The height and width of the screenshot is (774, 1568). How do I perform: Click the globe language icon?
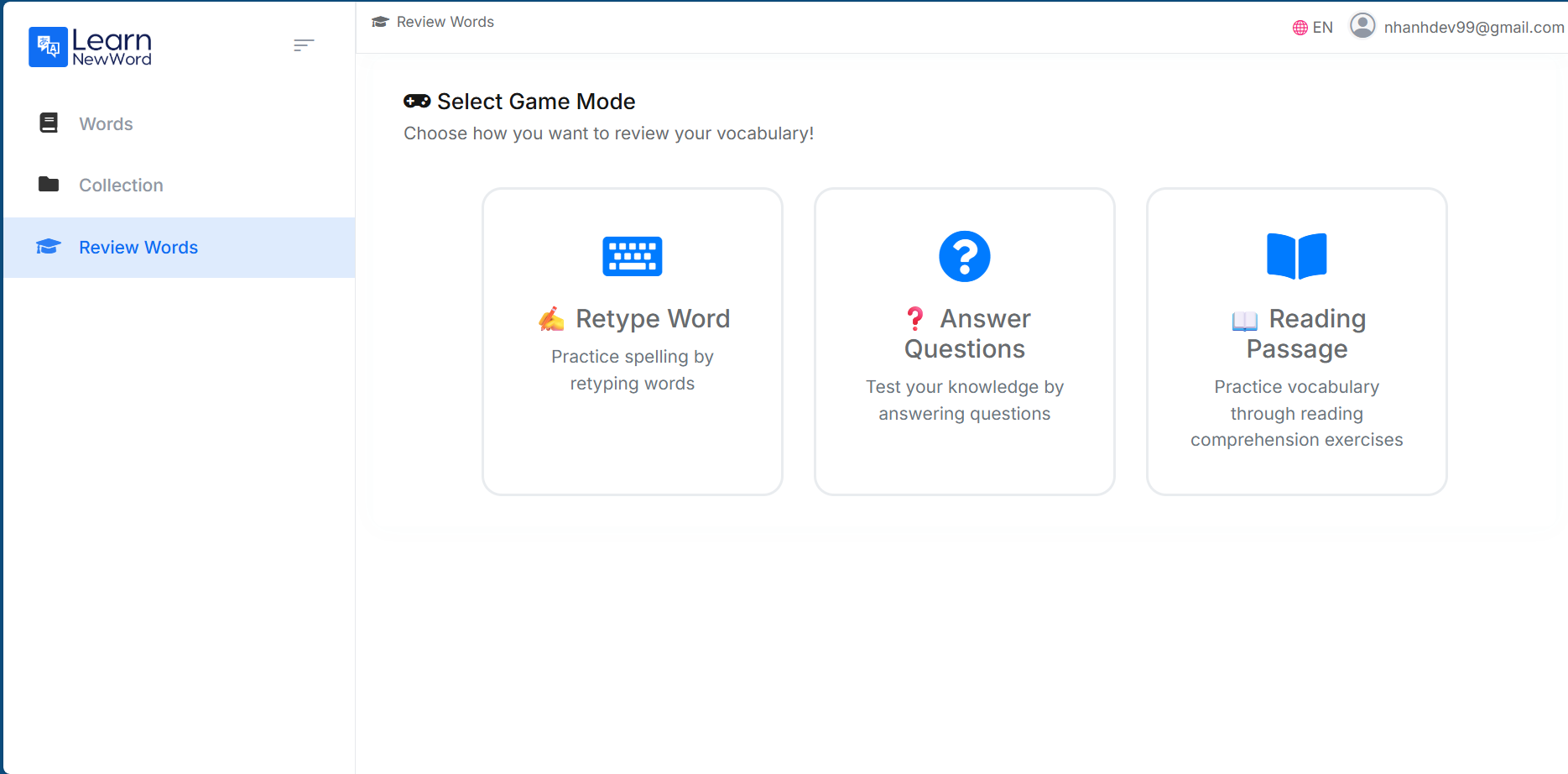pos(1300,28)
